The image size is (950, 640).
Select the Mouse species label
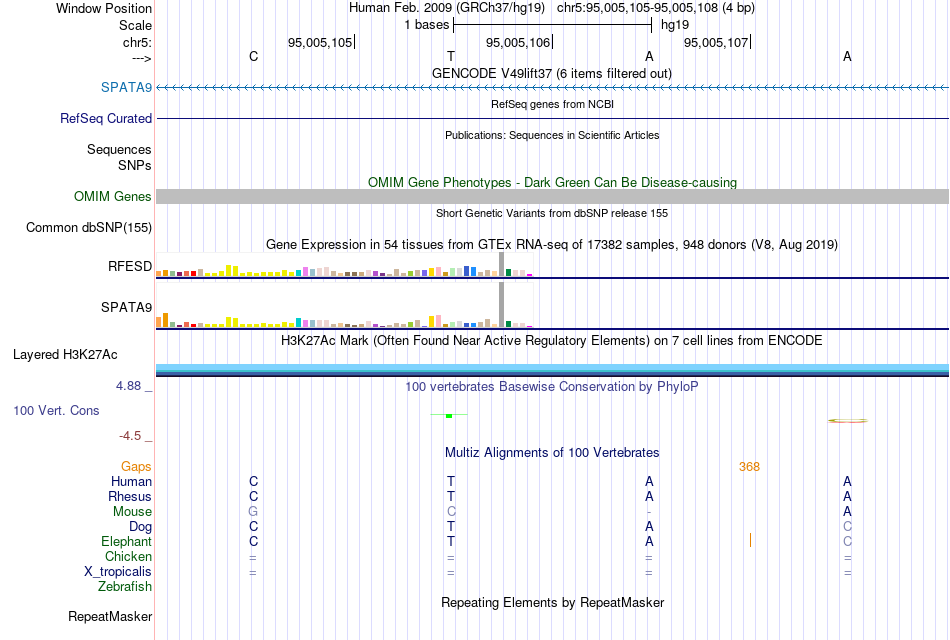tap(132, 512)
